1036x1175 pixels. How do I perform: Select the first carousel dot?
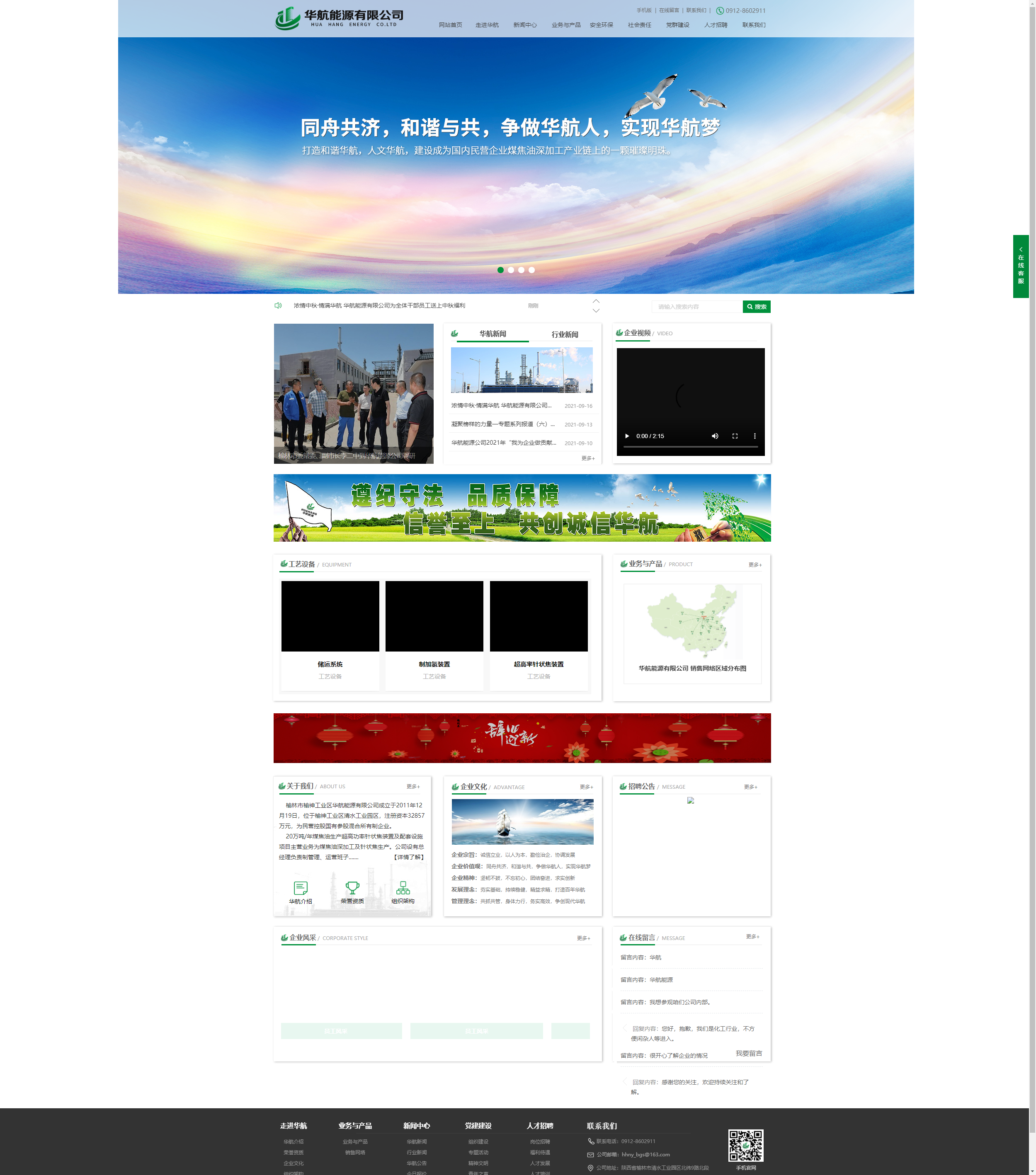pos(501,269)
